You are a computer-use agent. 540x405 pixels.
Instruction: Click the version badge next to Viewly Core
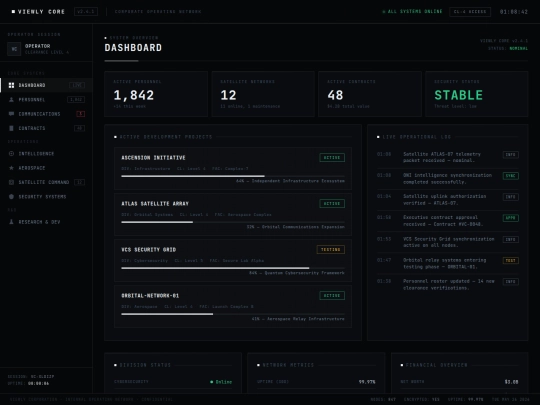coord(86,11)
